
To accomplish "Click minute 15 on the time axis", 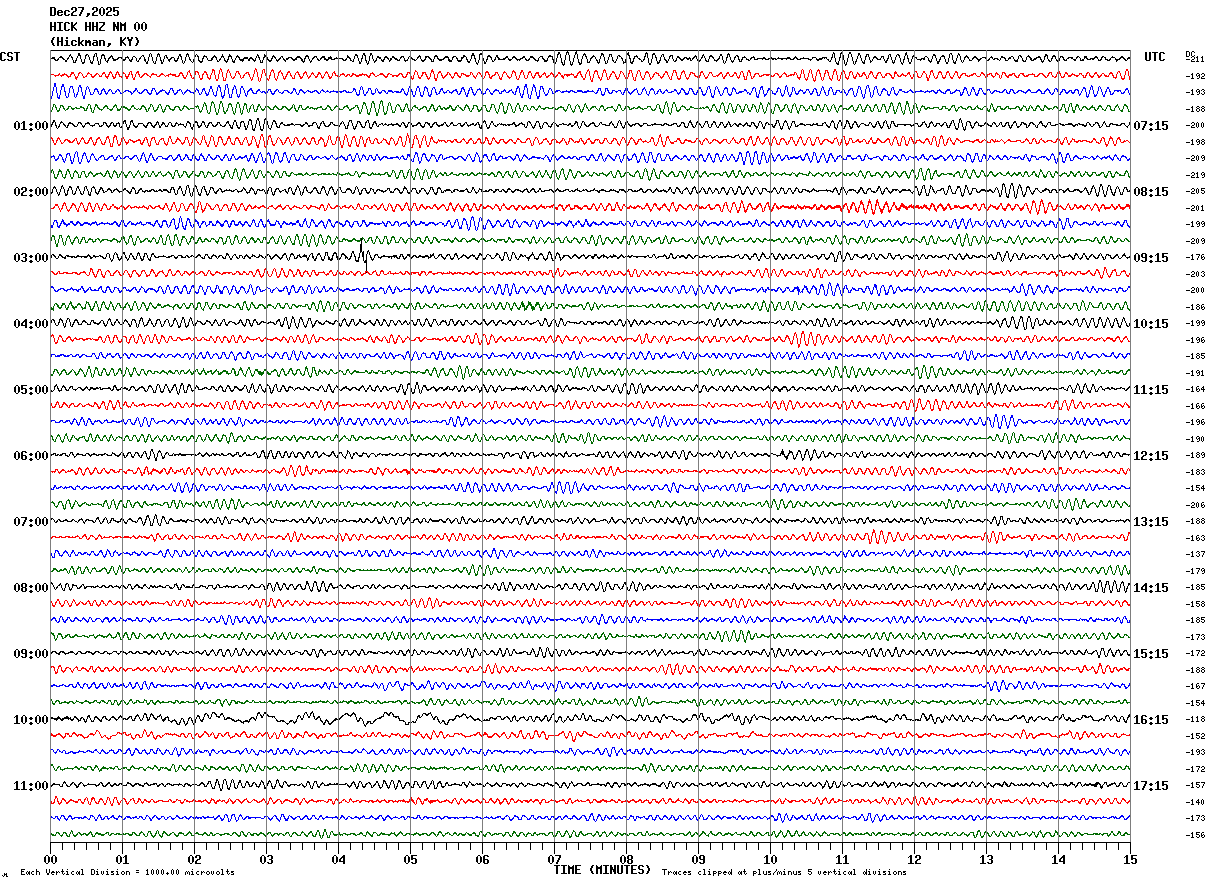I will pyautogui.click(x=1129, y=860).
